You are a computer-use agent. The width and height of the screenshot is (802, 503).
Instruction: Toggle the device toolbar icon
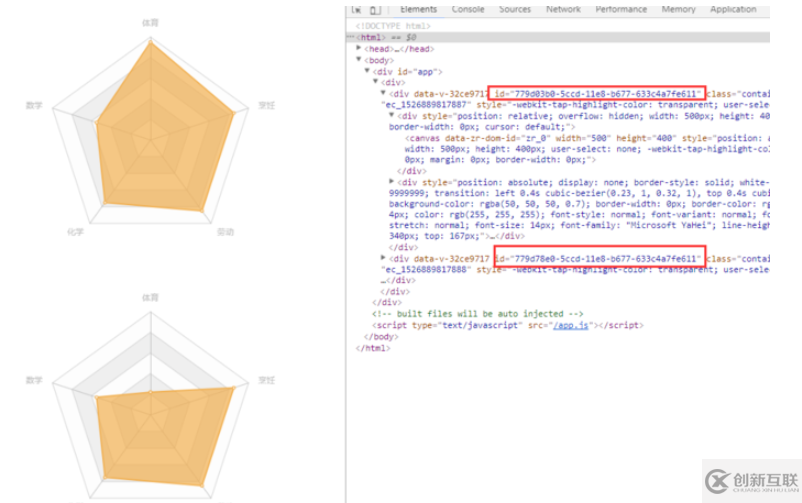[x=375, y=9]
